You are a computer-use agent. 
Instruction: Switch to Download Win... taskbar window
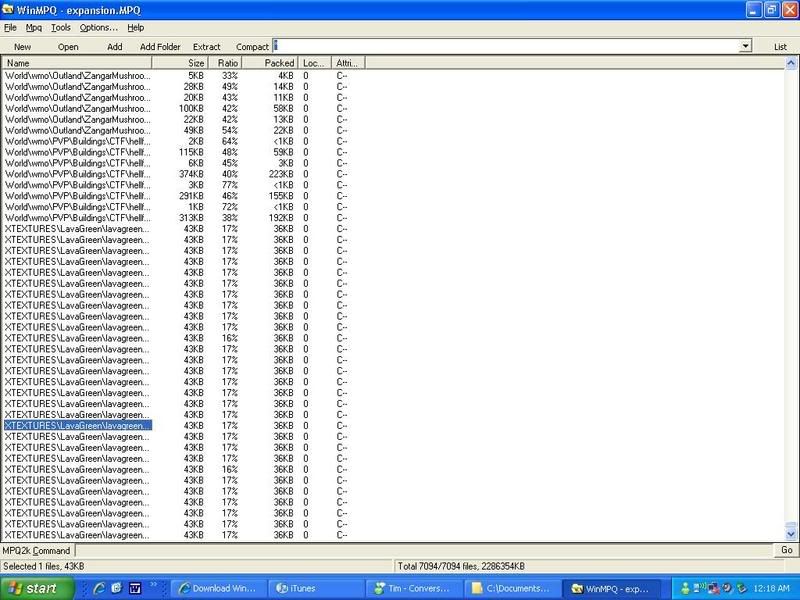[x=217, y=588]
